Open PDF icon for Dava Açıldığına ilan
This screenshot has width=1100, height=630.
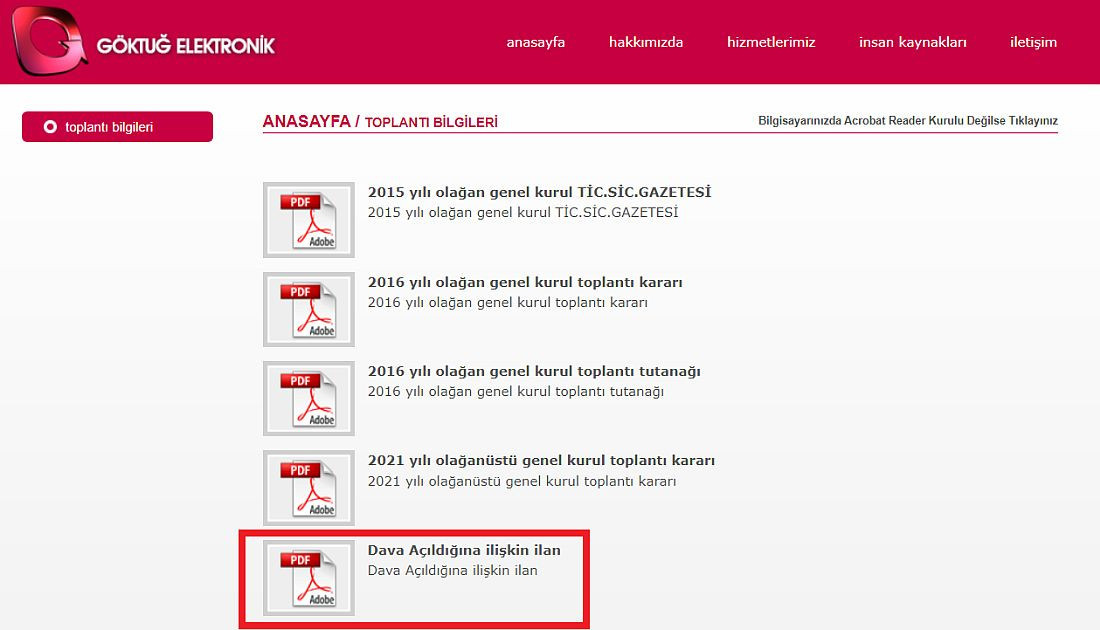(309, 578)
